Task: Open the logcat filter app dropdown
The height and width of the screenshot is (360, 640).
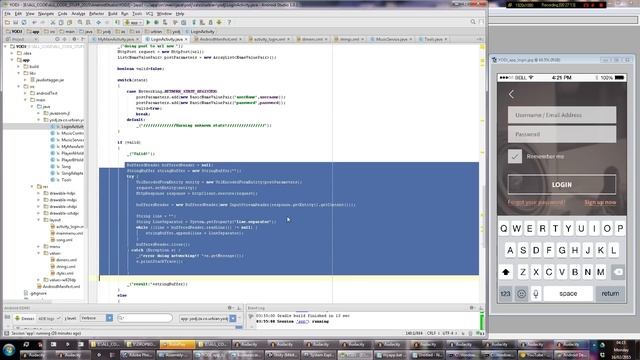Action: [207, 318]
